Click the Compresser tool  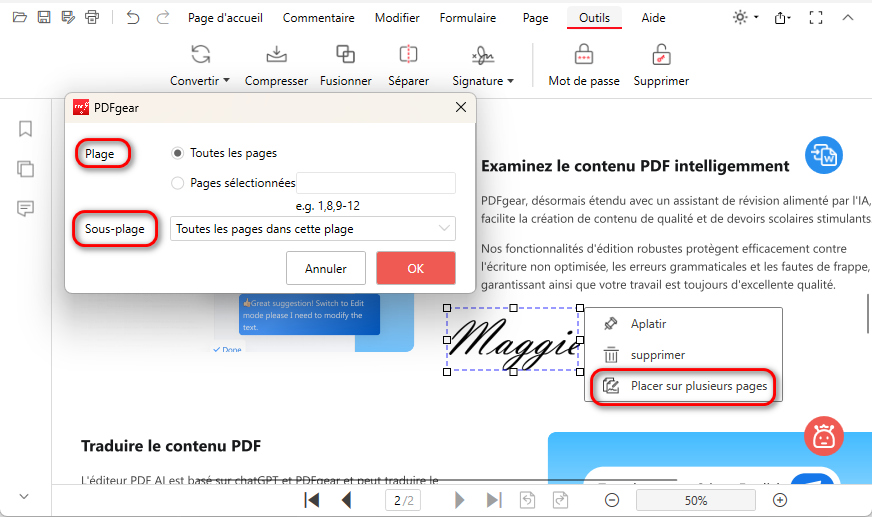coord(276,65)
